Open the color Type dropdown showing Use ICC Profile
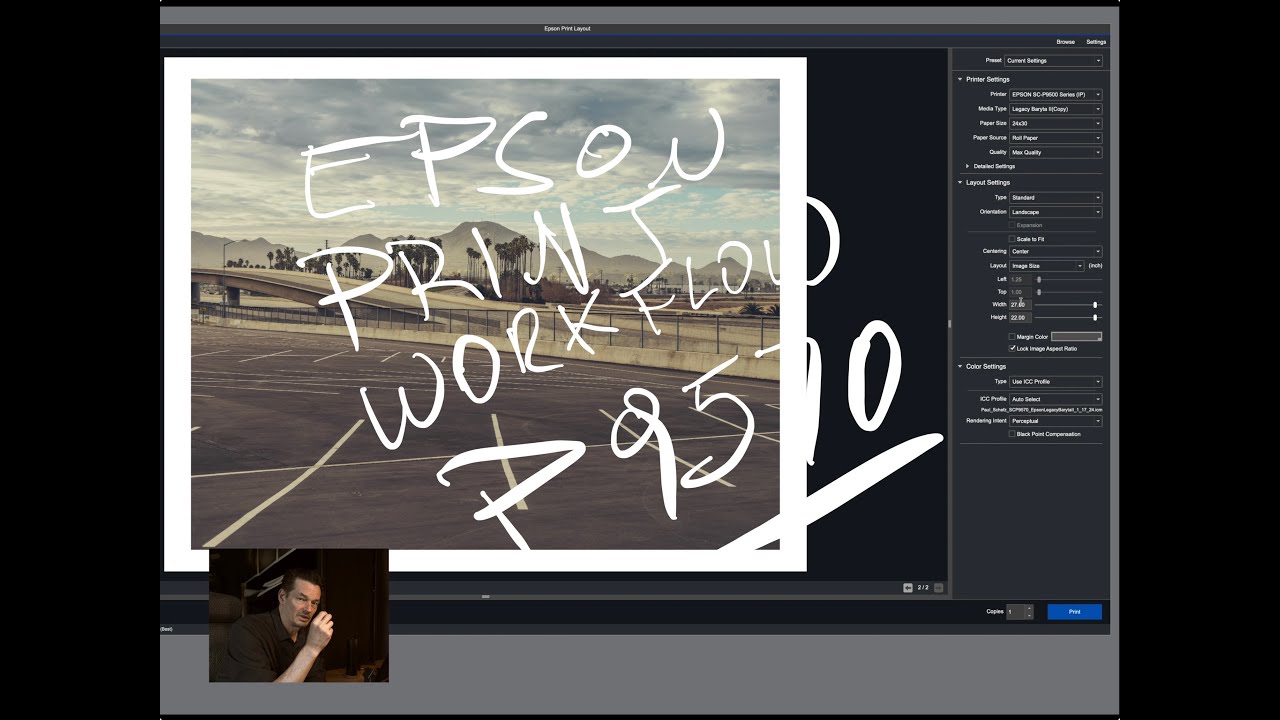Image resolution: width=1280 pixels, height=720 pixels. click(1056, 382)
